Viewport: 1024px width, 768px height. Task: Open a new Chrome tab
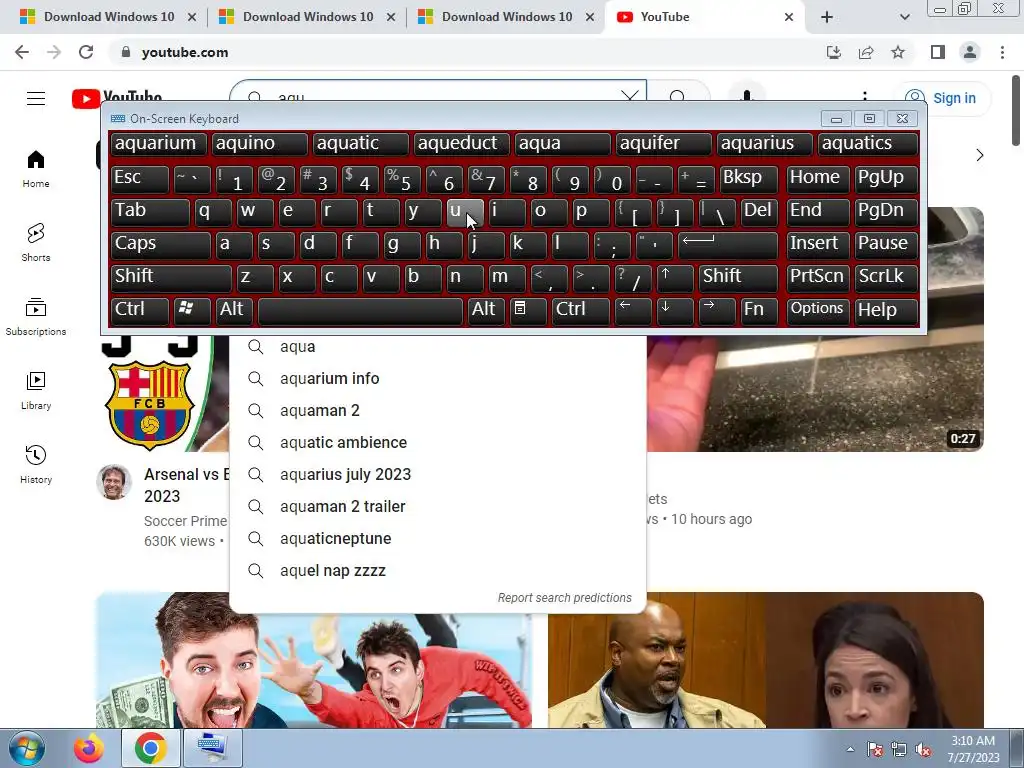point(827,17)
